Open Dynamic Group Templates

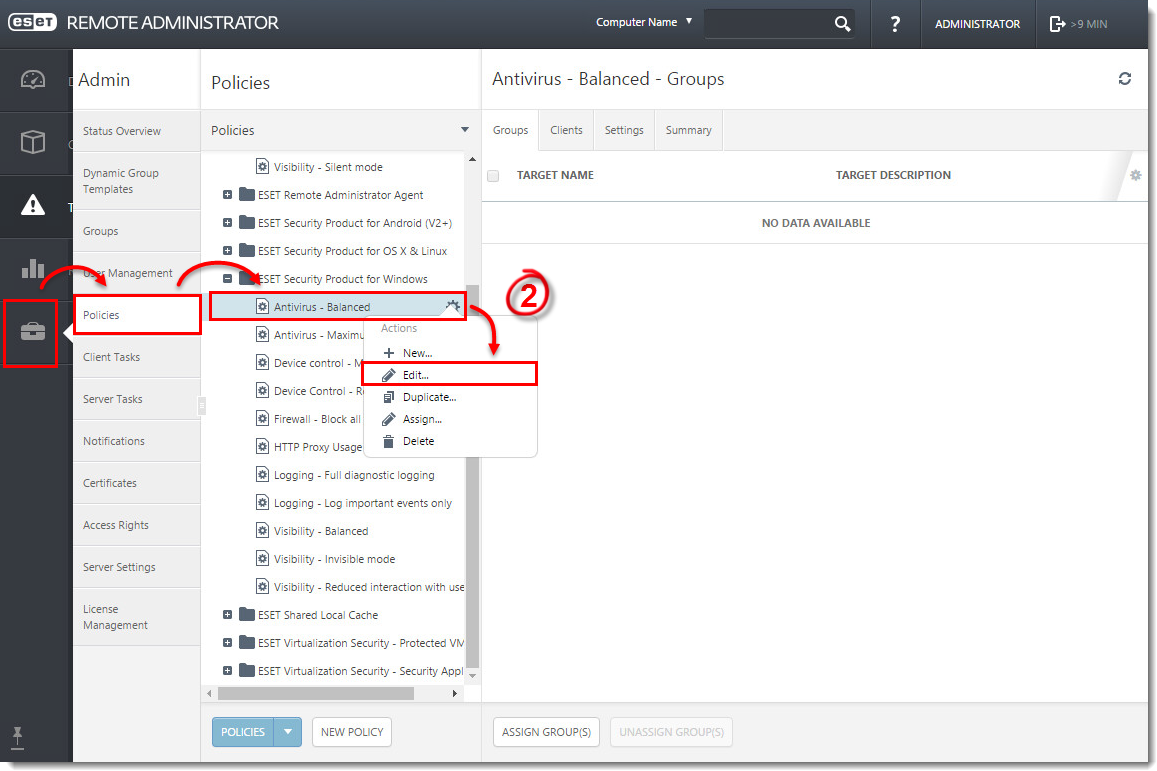coord(137,181)
